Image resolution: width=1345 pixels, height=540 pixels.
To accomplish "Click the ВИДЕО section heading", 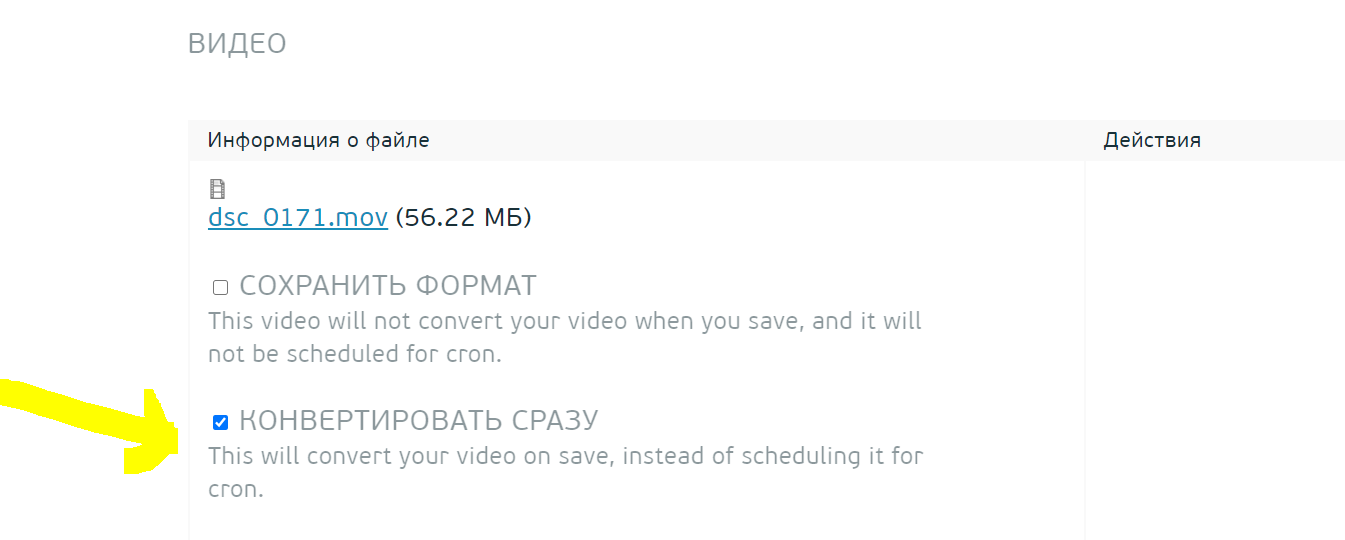I will [x=237, y=44].
